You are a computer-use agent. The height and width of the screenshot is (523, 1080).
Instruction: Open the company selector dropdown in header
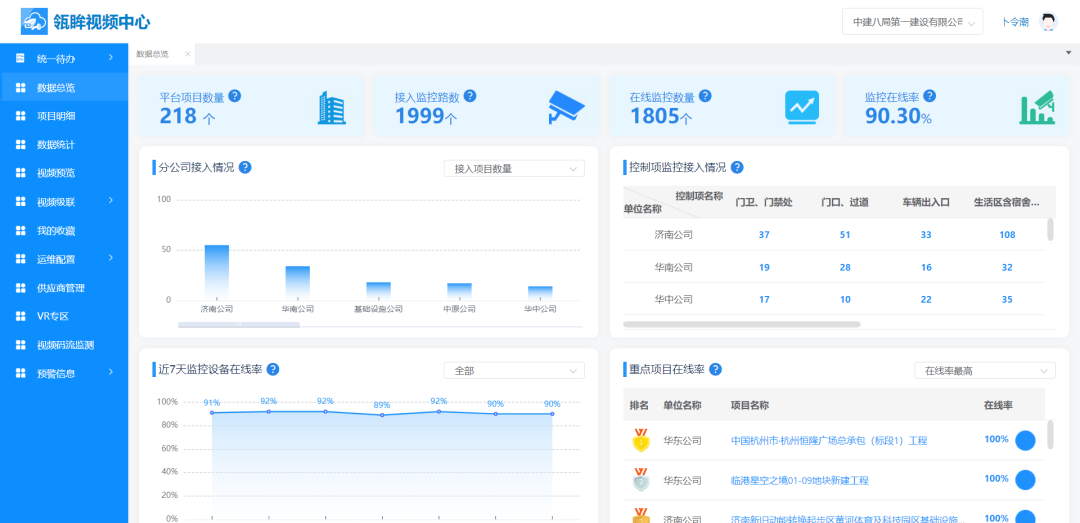[912, 22]
